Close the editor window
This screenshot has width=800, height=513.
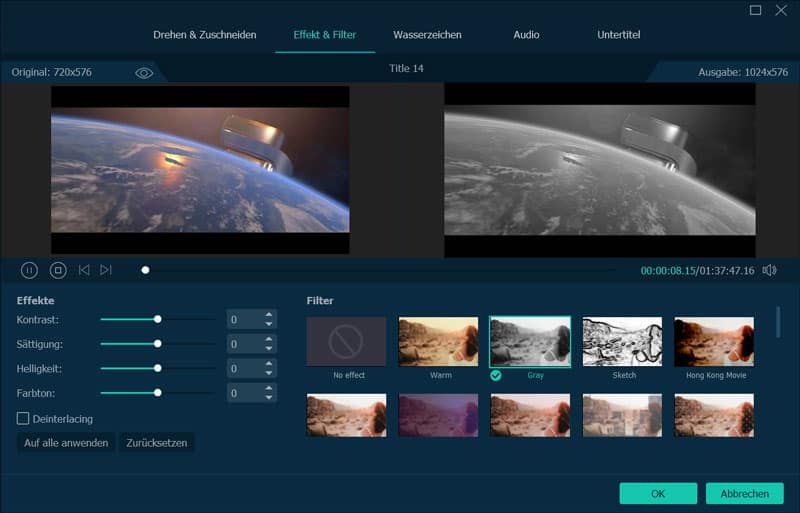[781, 10]
